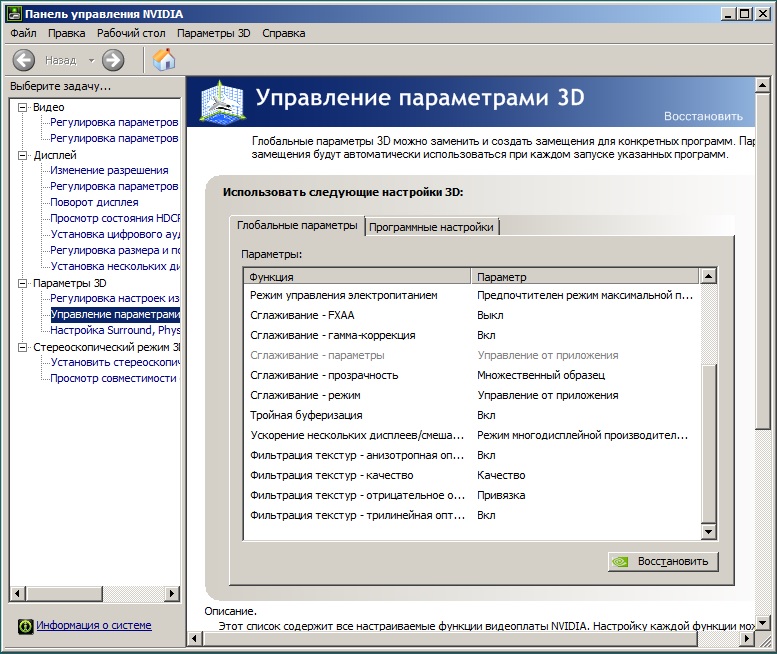Switch to Глобальные параметры tab
This screenshot has height=654, width=777.
[297, 225]
